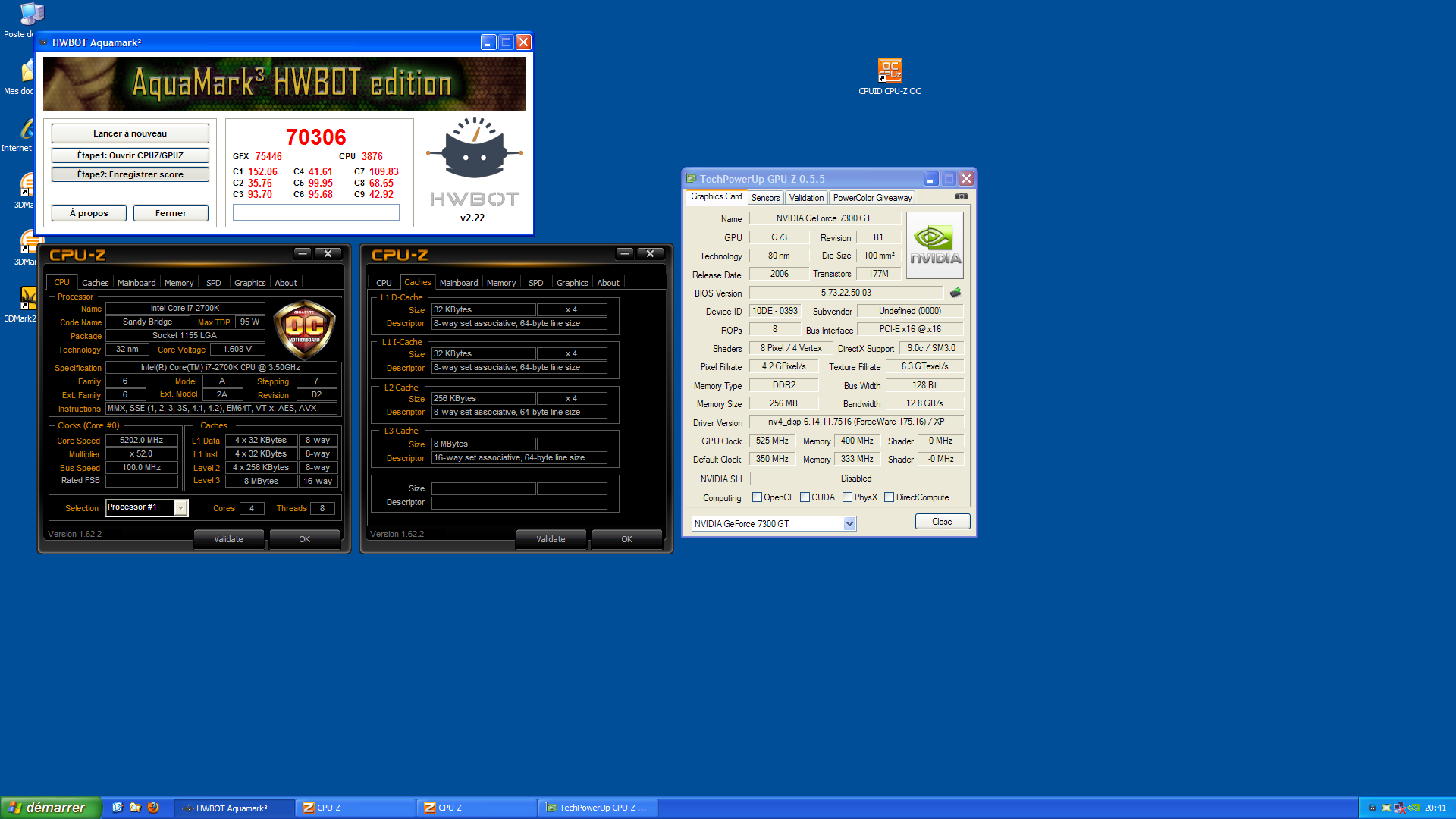The image size is (1456, 819).
Task: Click the Close button in GPU-Z
Action: [x=942, y=522]
